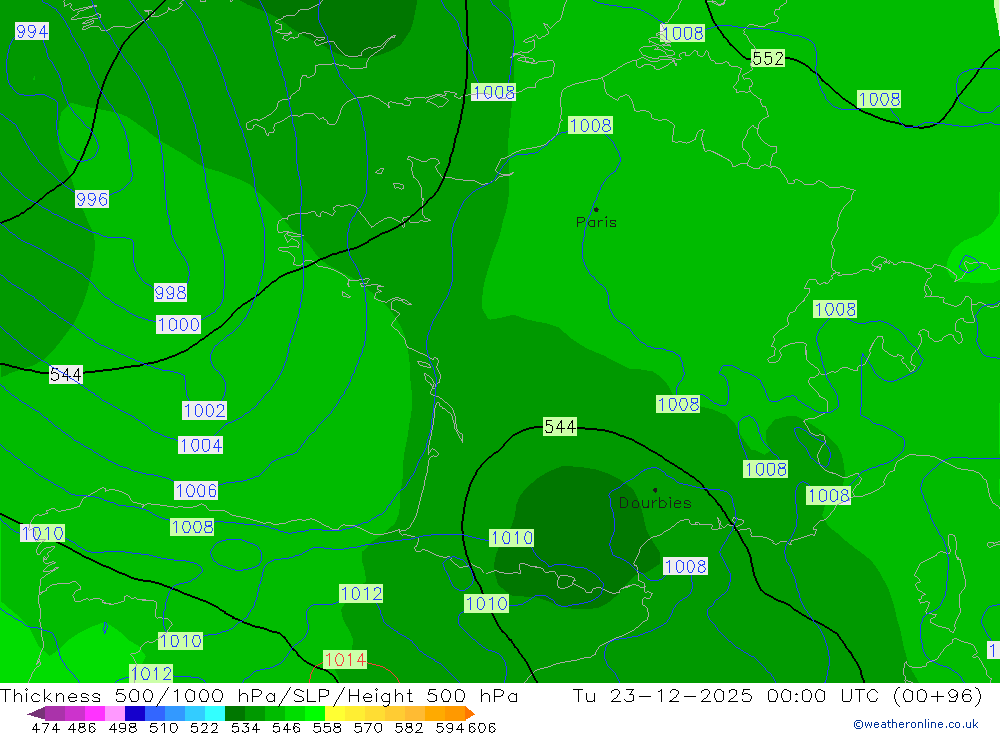Viewport: 1000px width, 733px height.
Task: Click the cyan legend swatch above 522
Action: pyautogui.click(x=215, y=713)
